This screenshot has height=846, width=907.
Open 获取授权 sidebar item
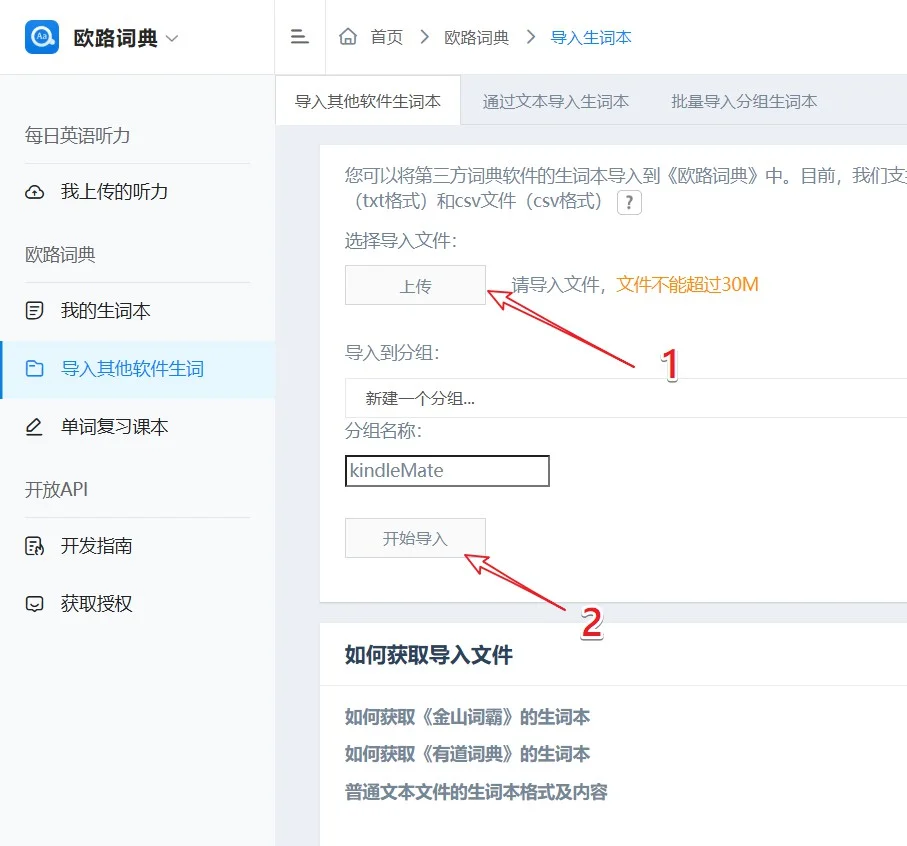click(97, 604)
